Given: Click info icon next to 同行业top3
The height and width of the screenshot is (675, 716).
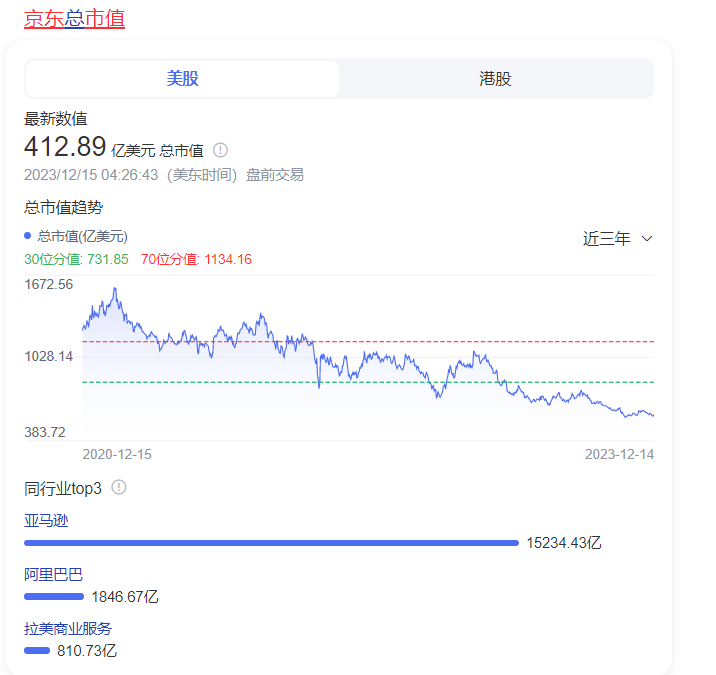Looking at the screenshot, I should click(x=119, y=487).
